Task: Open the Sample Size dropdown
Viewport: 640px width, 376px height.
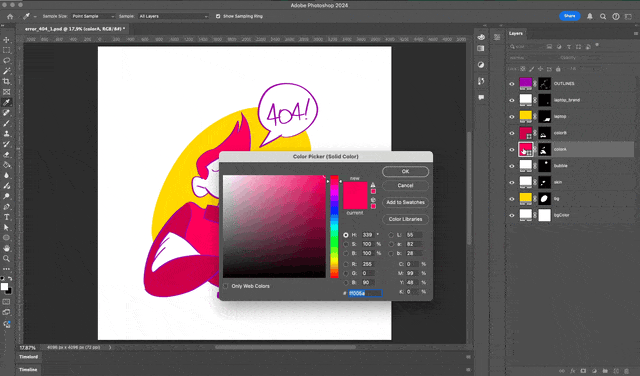Action: coord(93,16)
